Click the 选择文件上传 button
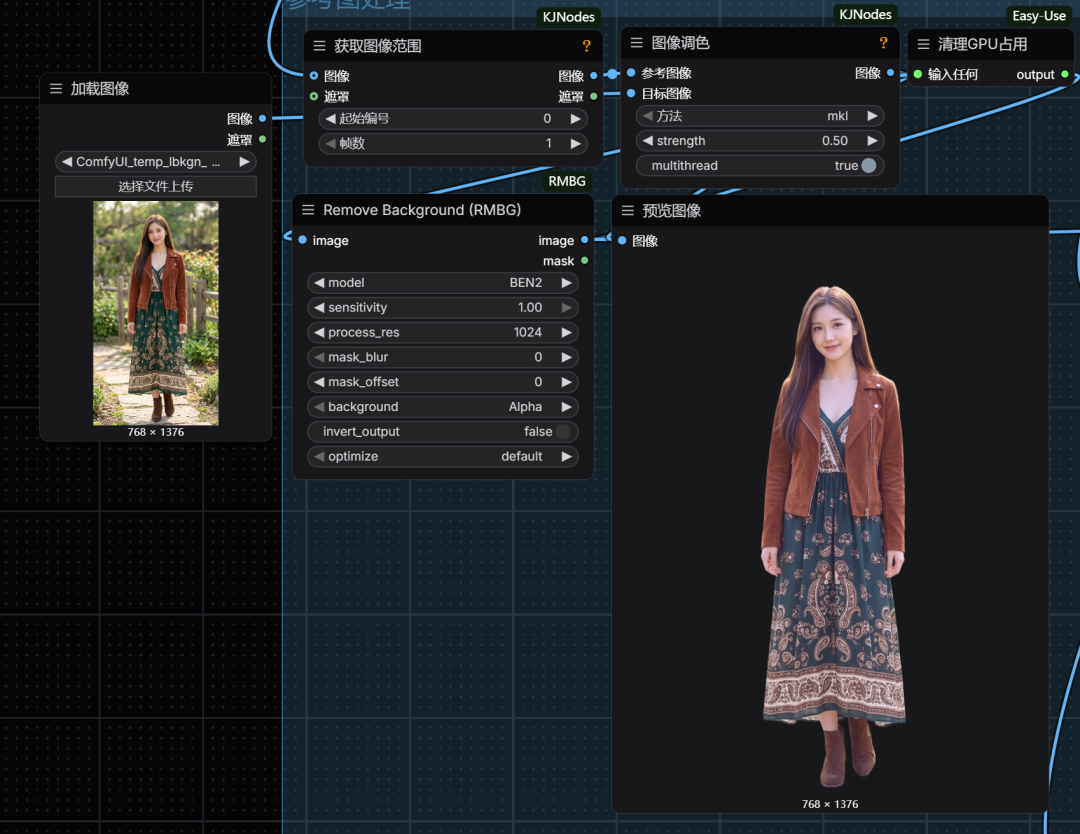 [155, 187]
